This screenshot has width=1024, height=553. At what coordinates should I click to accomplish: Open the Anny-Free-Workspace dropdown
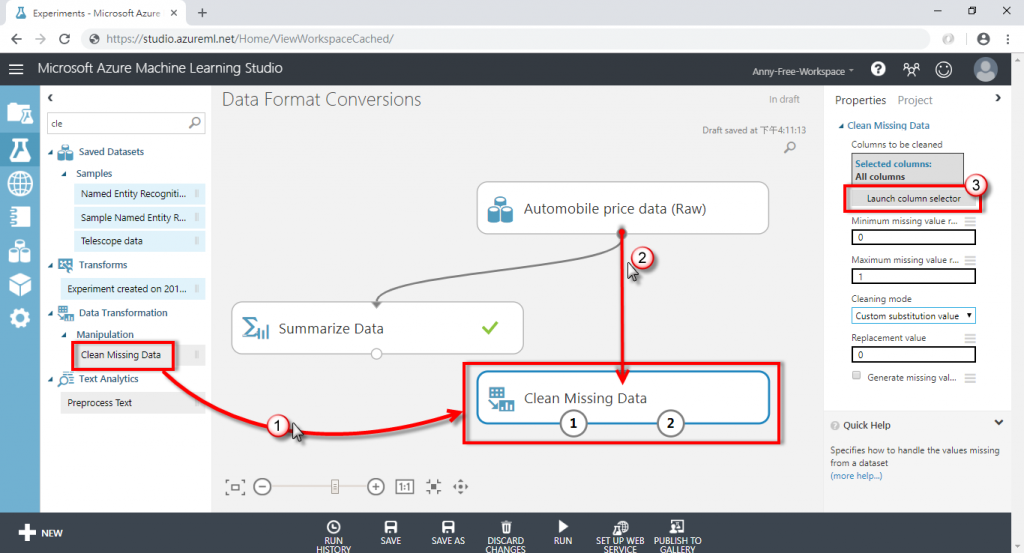pyautogui.click(x=803, y=71)
